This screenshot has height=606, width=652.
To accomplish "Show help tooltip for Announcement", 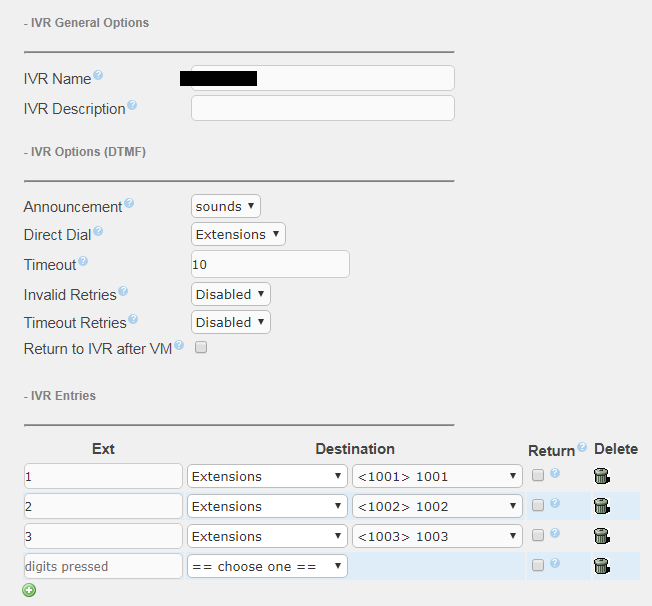I will click(128, 204).
